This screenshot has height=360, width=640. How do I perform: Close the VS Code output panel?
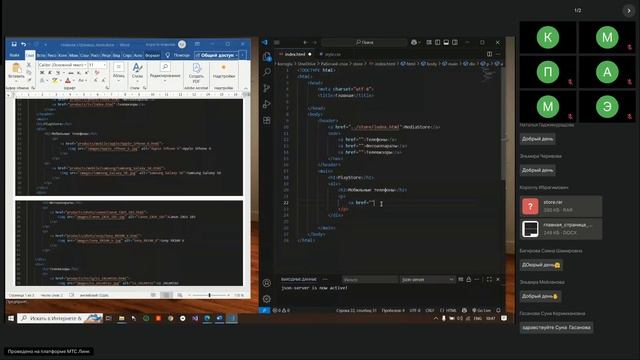point(498,280)
